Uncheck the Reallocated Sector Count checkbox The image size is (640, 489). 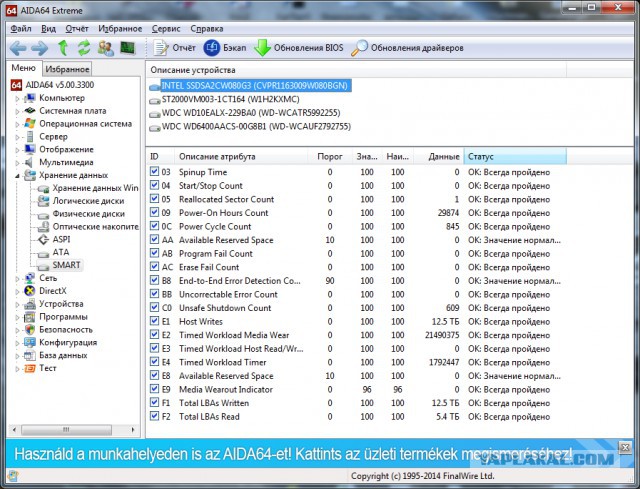(x=154, y=199)
